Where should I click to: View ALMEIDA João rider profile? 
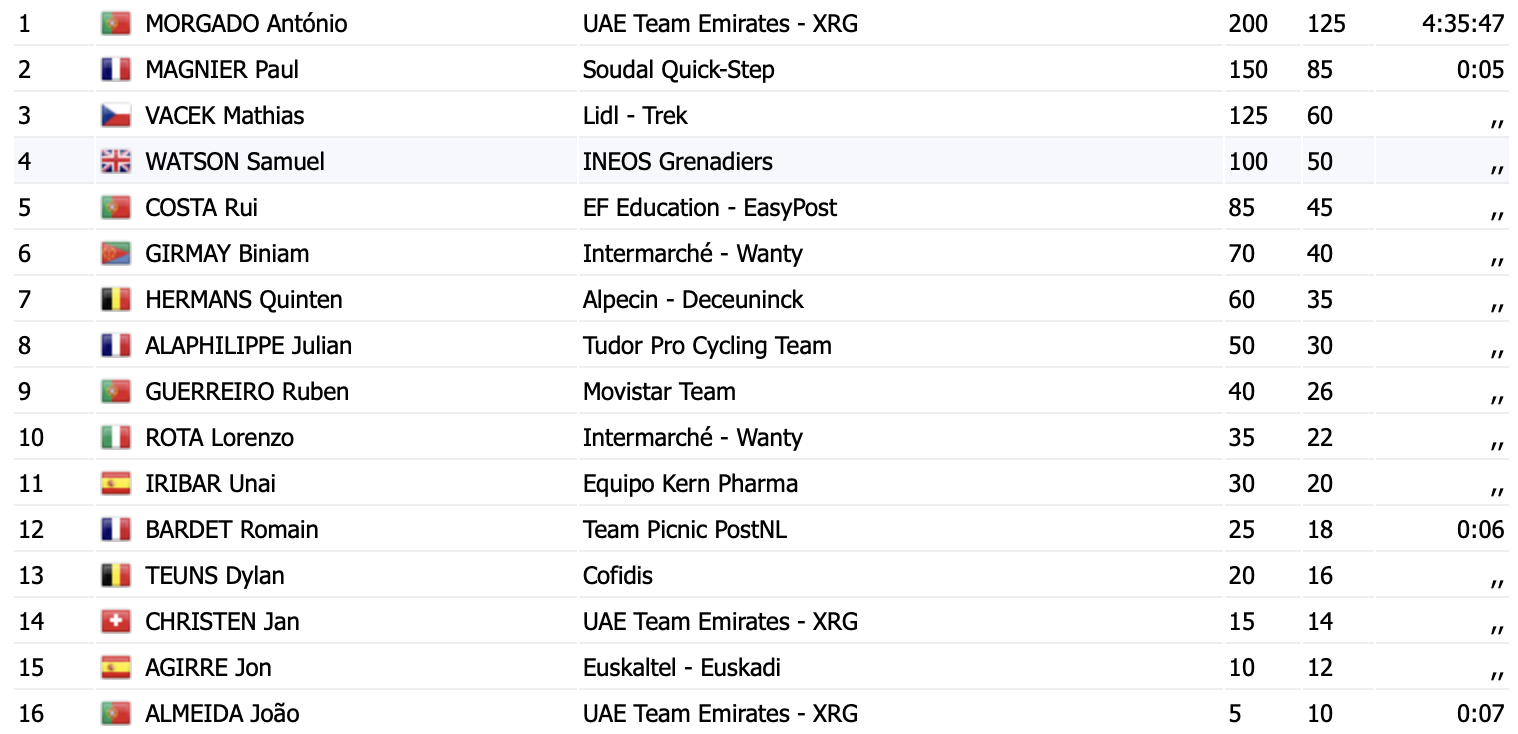pos(222,713)
